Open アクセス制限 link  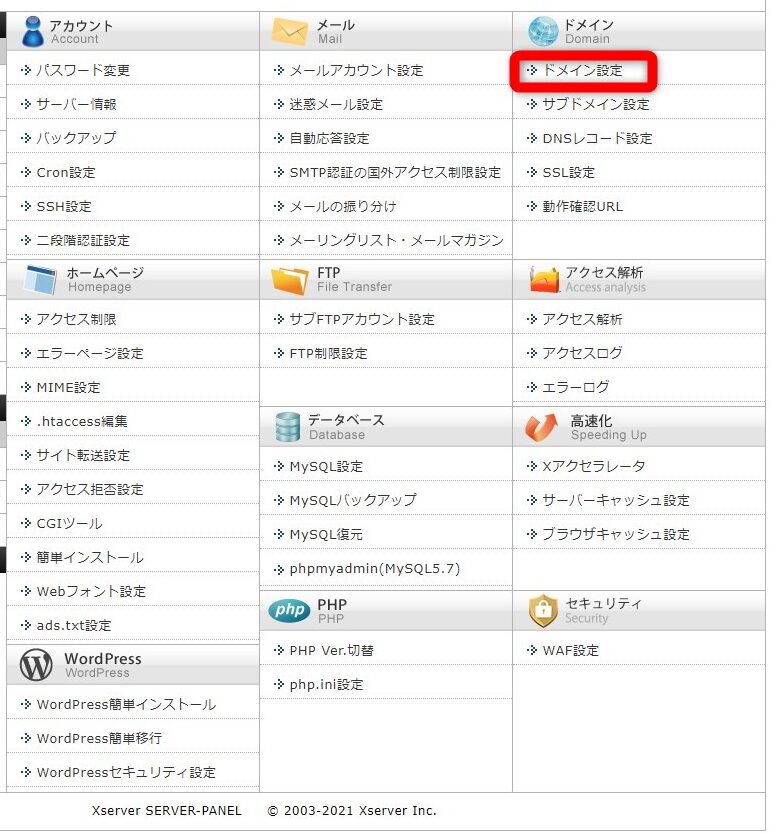coord(77,319)
